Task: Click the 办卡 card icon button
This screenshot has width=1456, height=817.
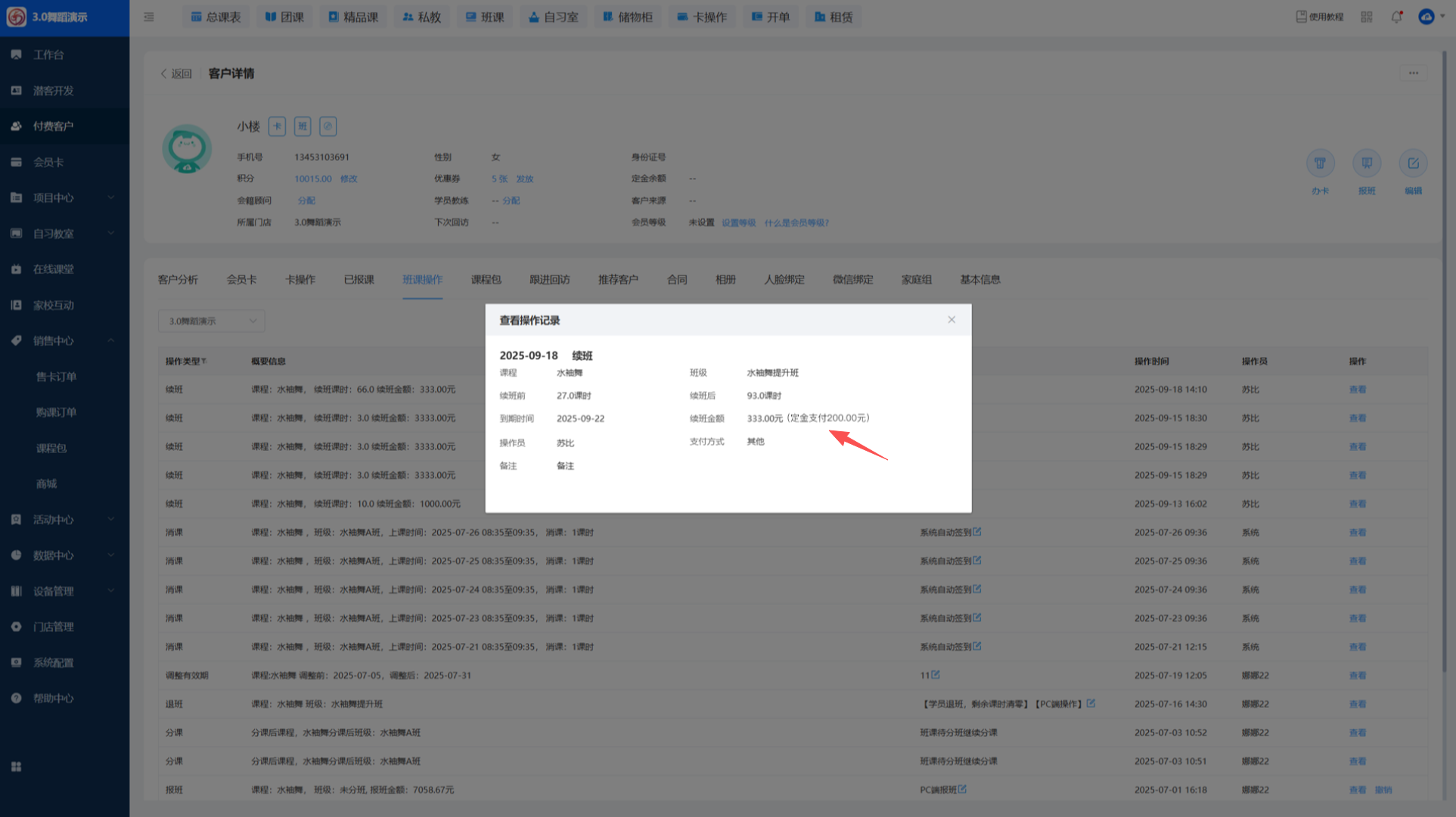Action: point(1320,163)
